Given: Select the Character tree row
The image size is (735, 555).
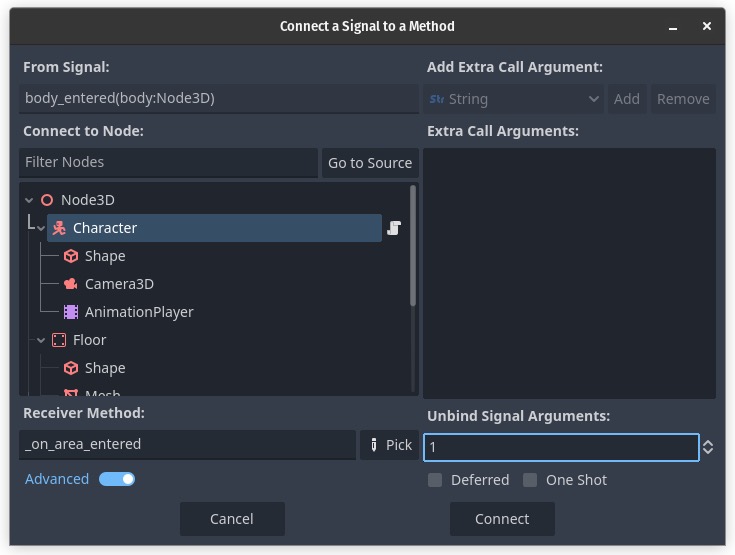Looking at the screenshot, I should (214, 228).
